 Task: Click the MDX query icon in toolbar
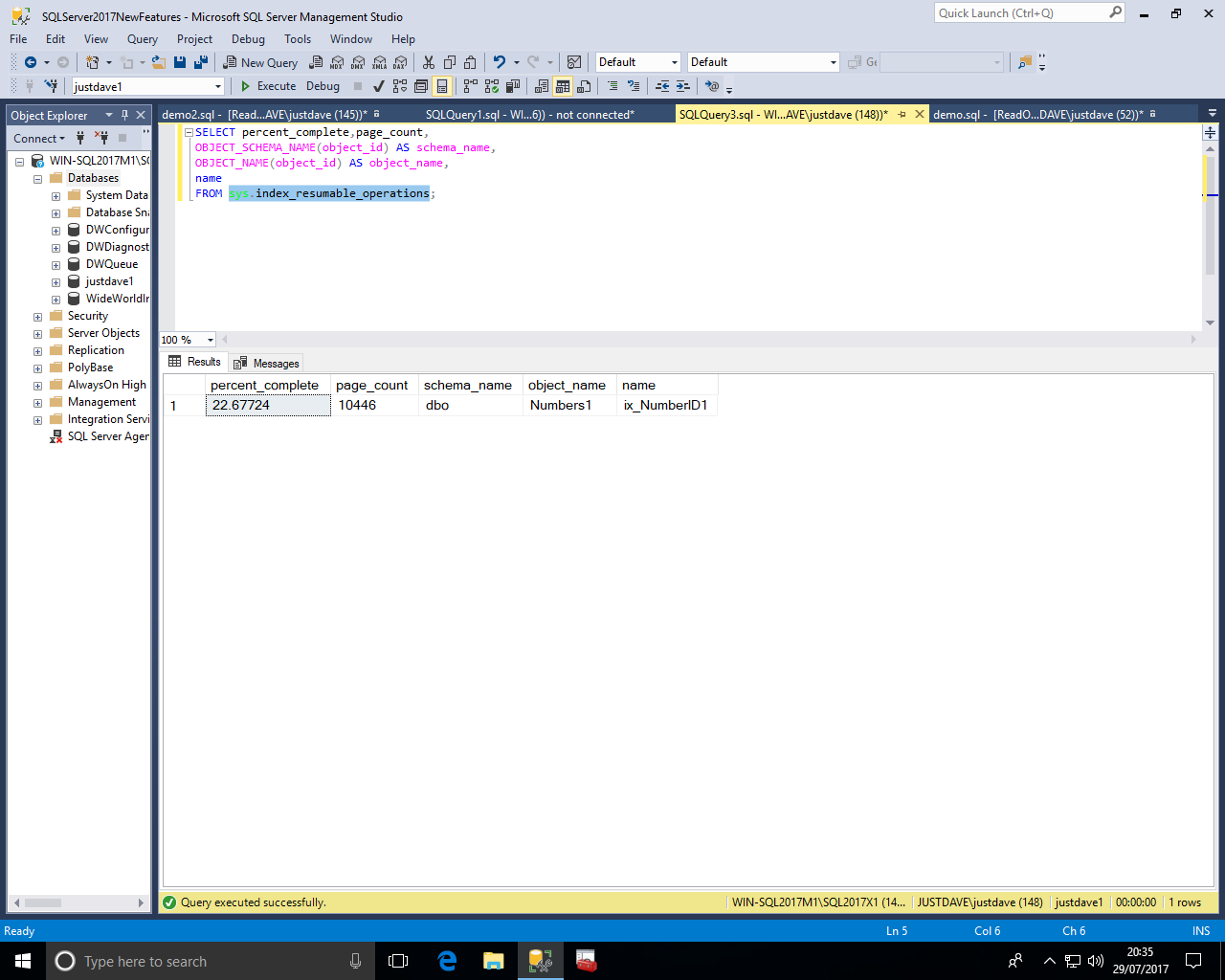[337, 62]
